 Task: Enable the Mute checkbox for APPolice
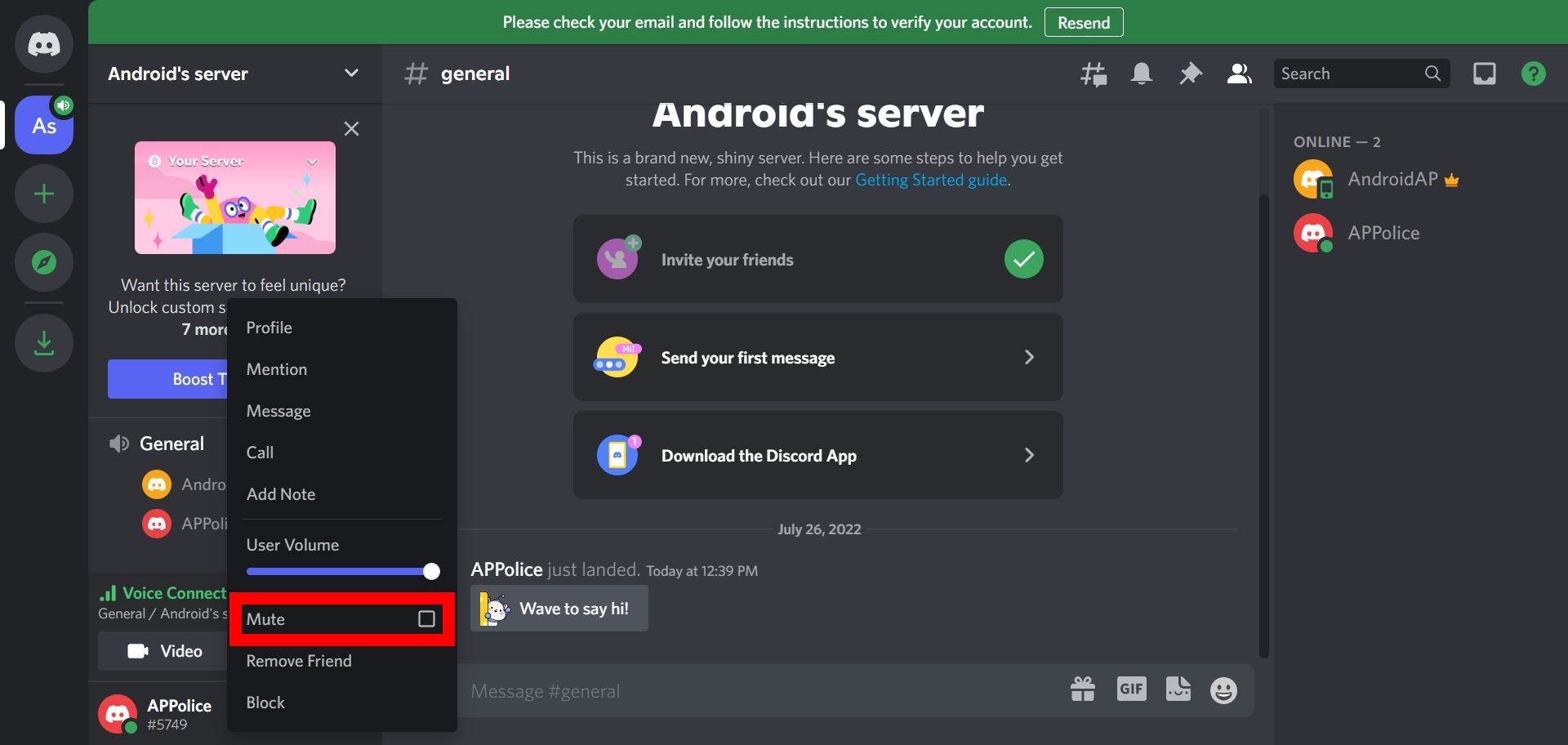[427, 619]
